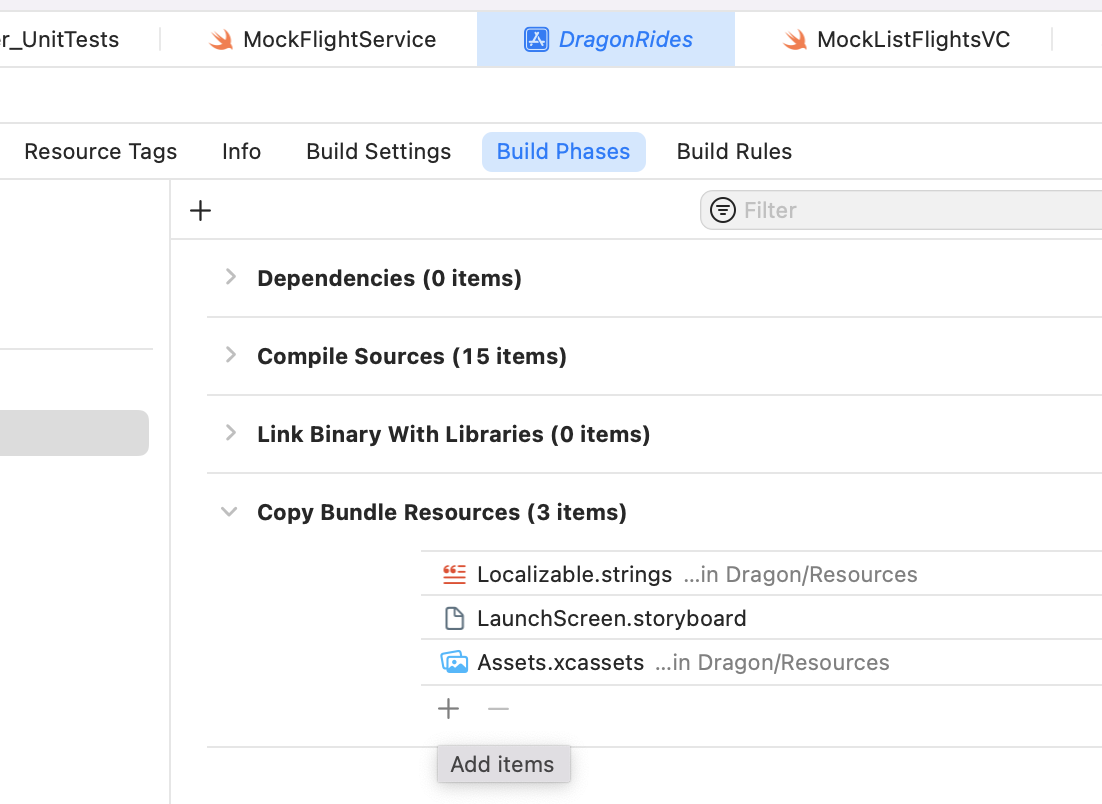Viewport: 1102px width, 804px height.
Task: Click the Localizable.strings file icon
Action: click(454, 574)
